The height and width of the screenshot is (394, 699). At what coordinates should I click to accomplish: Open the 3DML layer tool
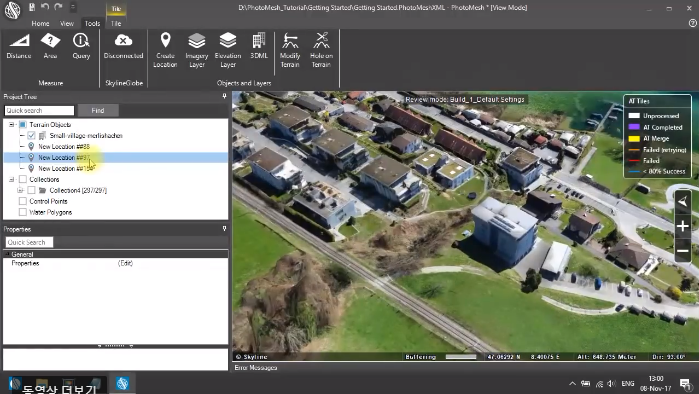(x=259, y=46)
